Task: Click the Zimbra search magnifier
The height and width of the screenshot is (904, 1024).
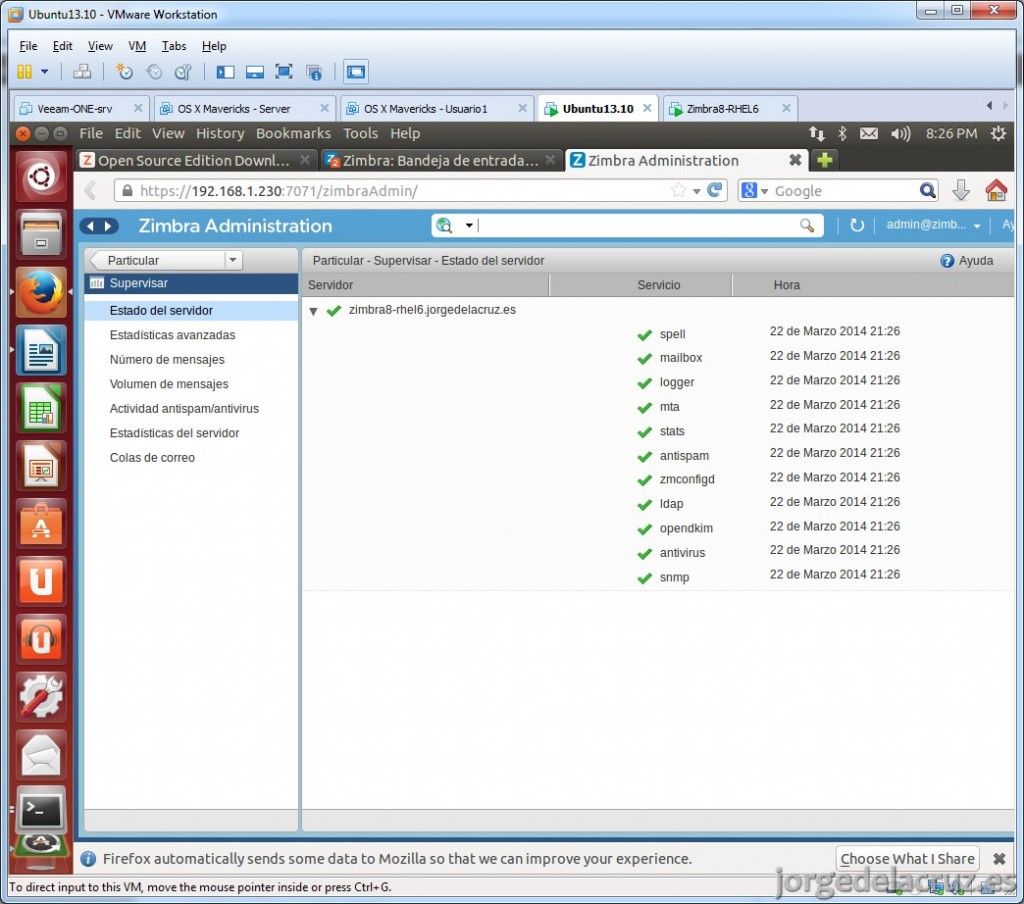Action: (807, 226)
